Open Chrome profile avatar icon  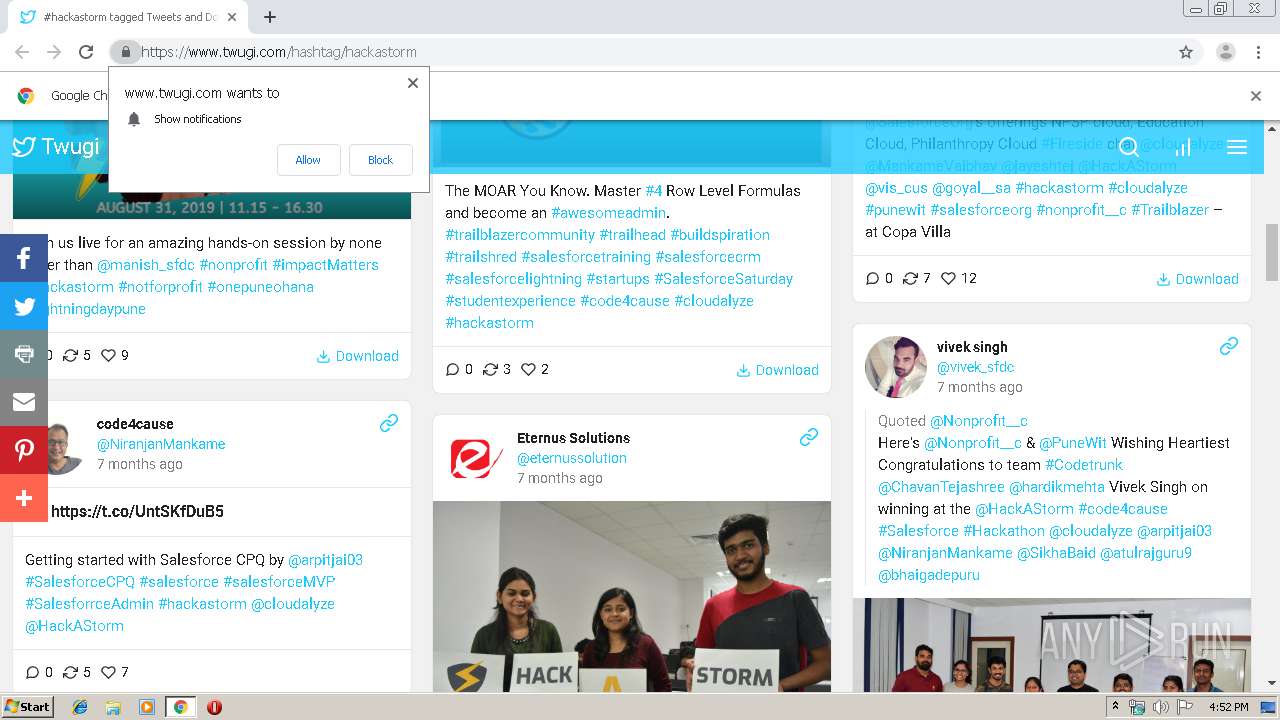tap(1225, 52)
